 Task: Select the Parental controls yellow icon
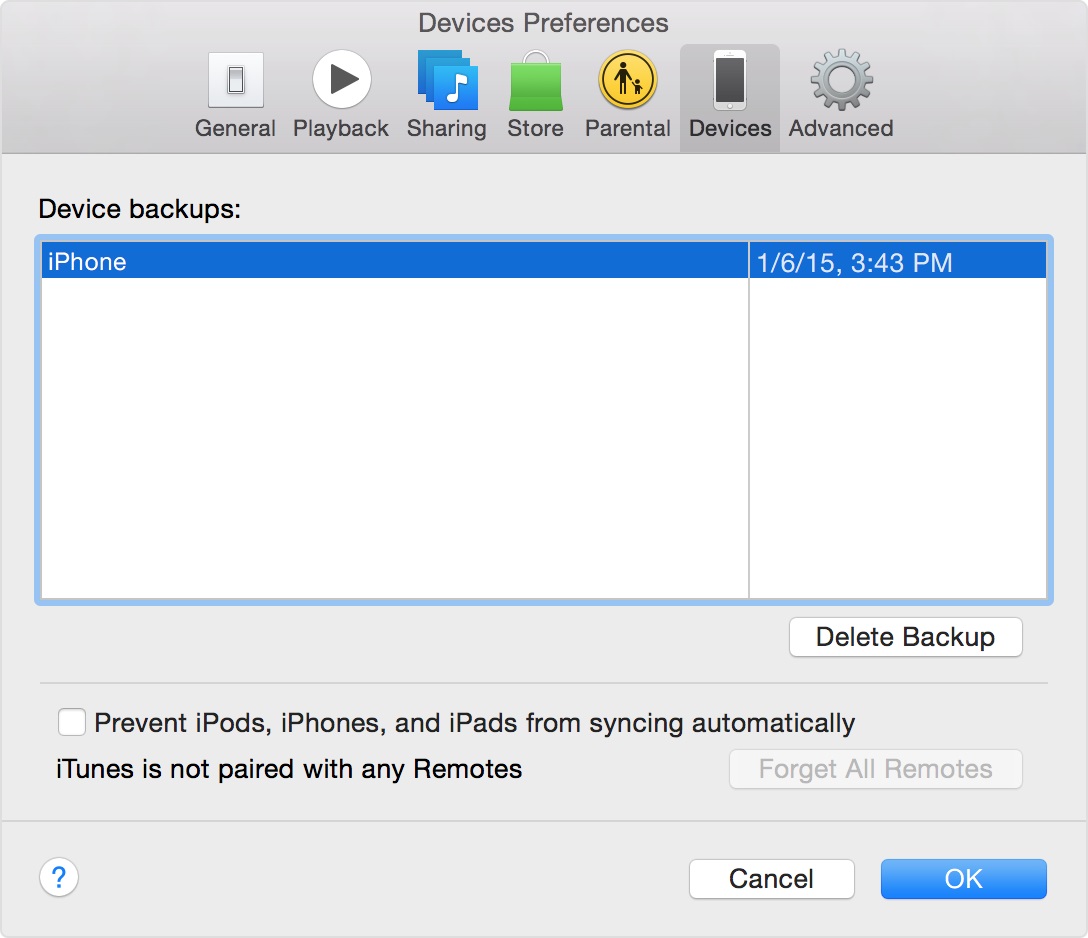(627, 81)
